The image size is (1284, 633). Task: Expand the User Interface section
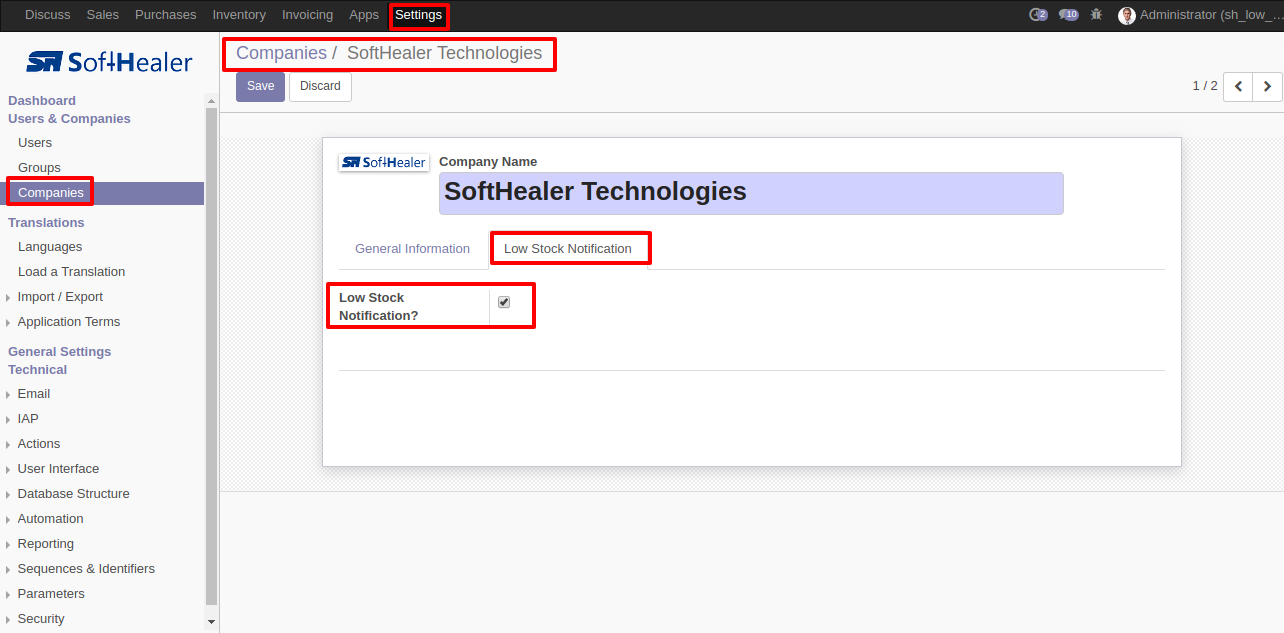coord(58,469)
